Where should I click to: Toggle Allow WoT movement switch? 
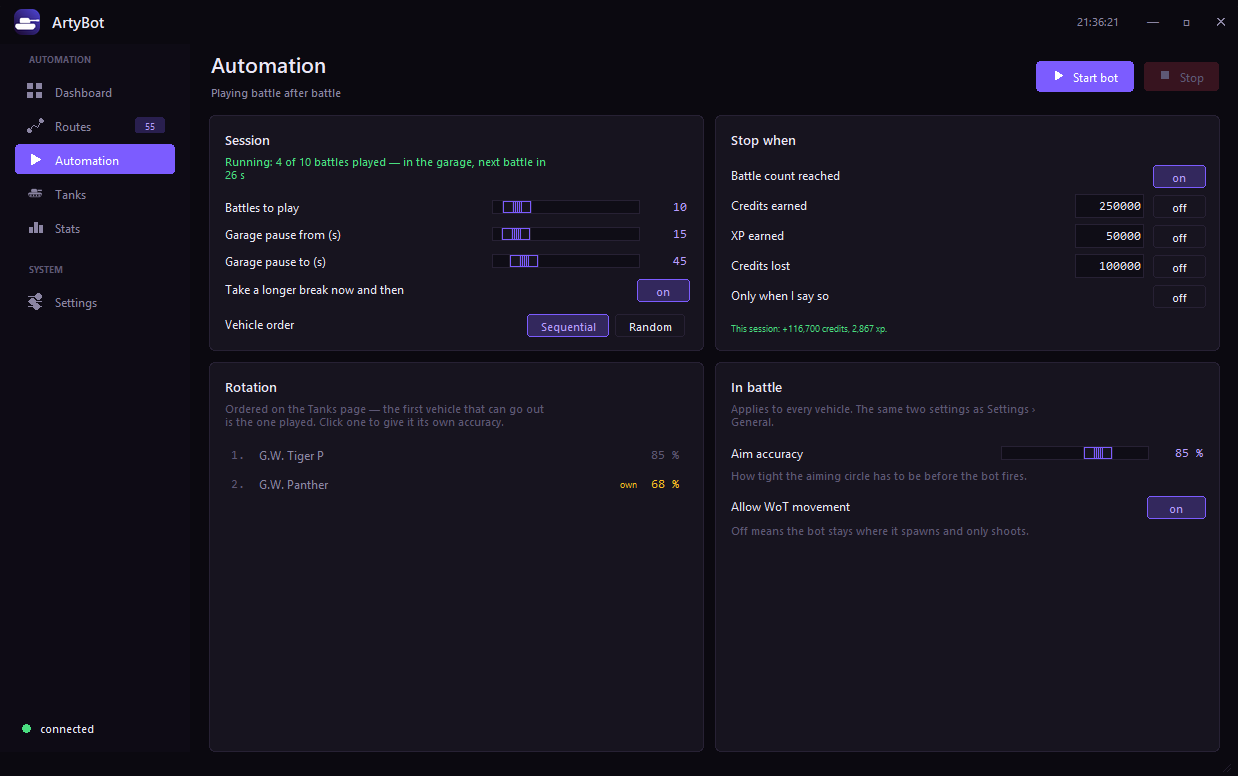click(1176, 508)
